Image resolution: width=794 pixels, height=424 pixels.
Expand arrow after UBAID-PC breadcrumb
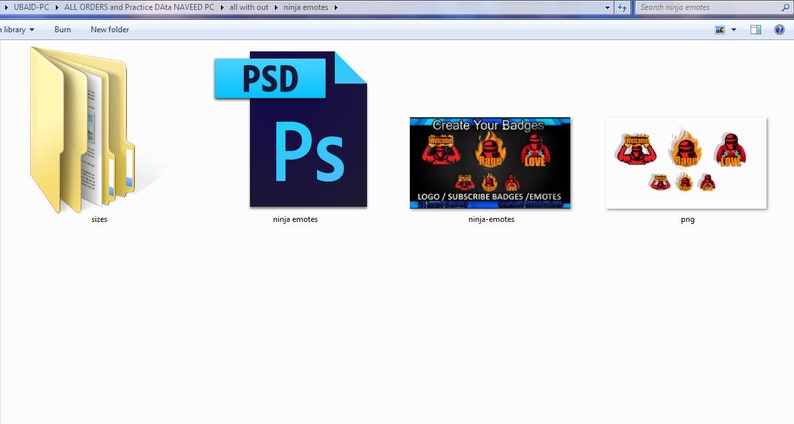click(56, 8)
